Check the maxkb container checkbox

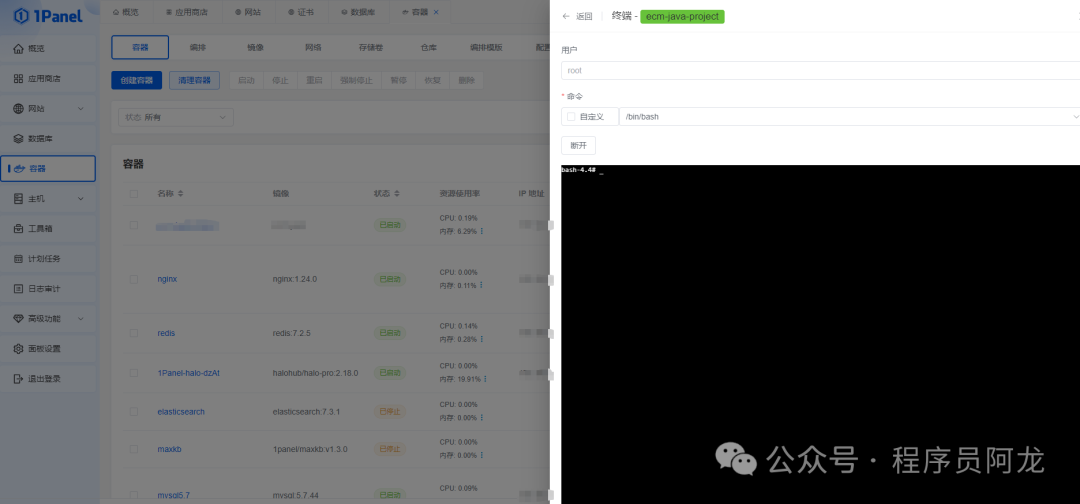(134, 449)
